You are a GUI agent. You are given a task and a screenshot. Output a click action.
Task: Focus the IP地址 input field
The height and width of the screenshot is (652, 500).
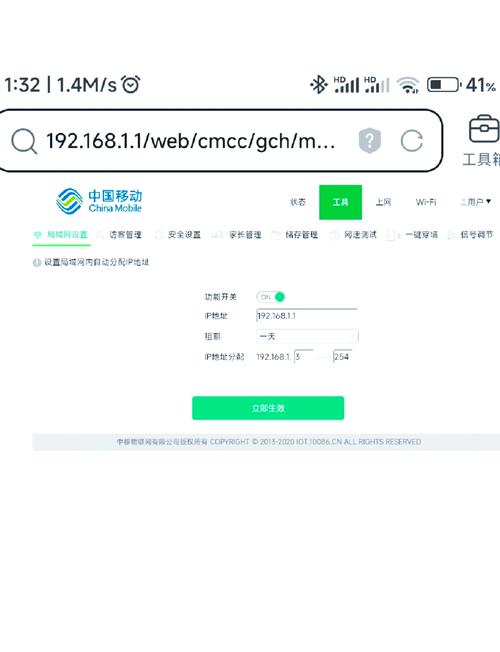pos(307,316)
